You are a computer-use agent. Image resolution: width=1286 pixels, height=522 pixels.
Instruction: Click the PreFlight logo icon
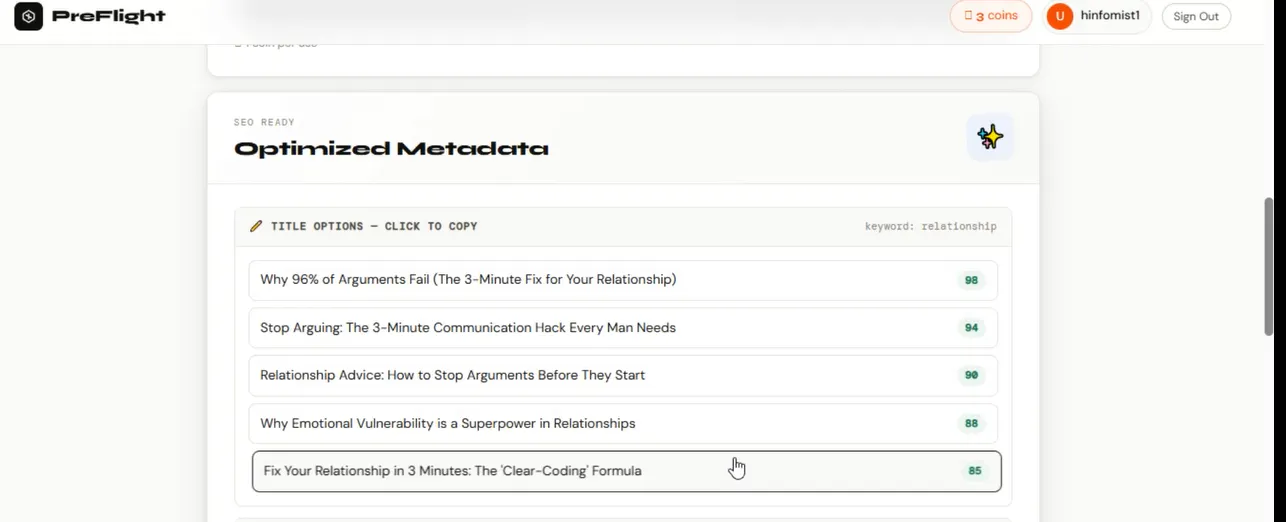click(29, 16)
